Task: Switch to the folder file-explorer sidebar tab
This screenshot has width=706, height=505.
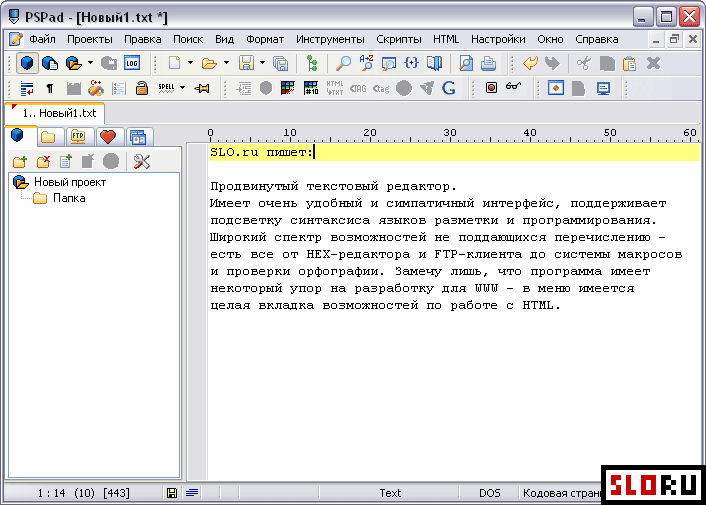Action: click(x=48, y=136)
